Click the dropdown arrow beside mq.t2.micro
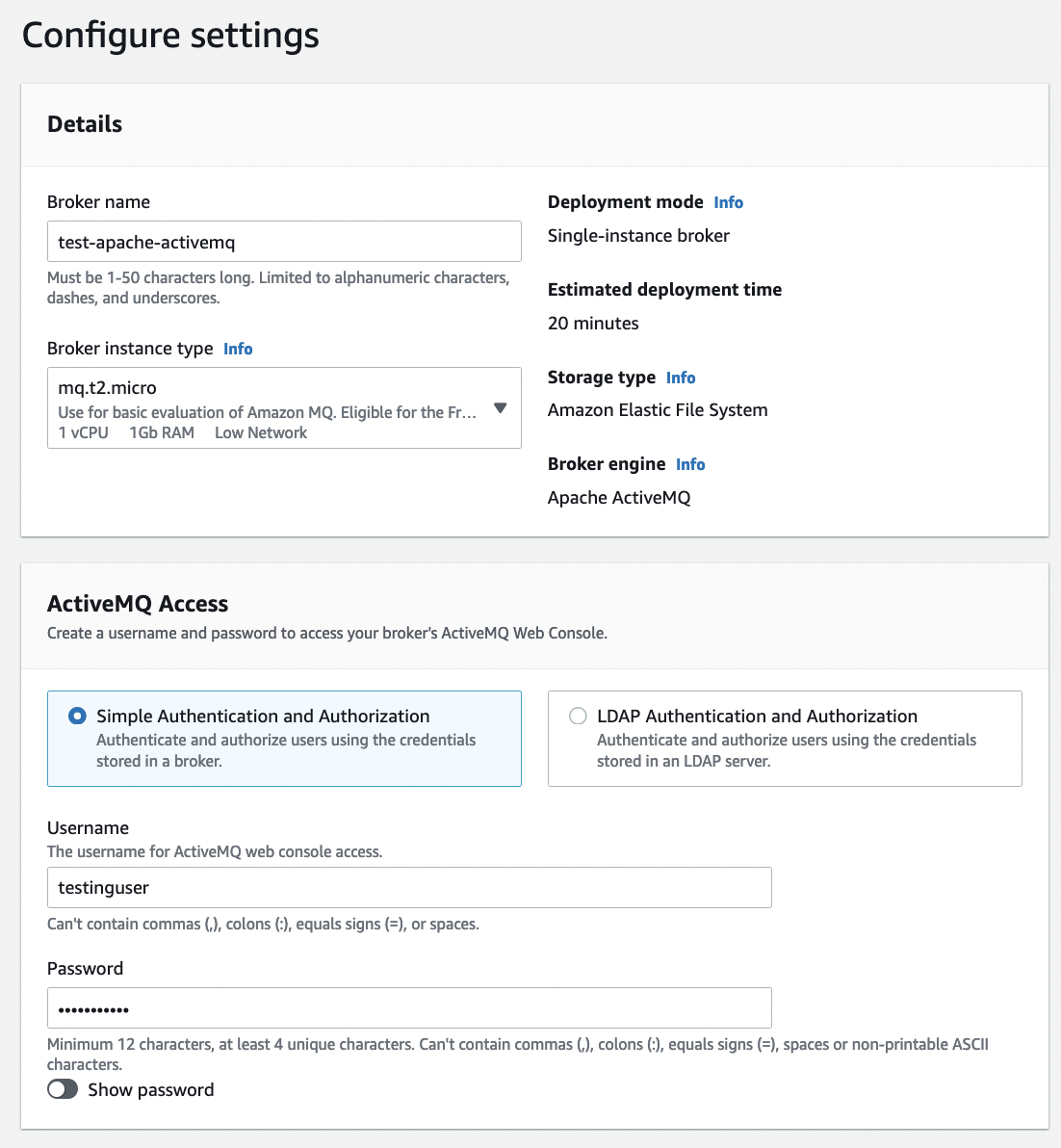 pyautogui.click(x=500, y=408)
